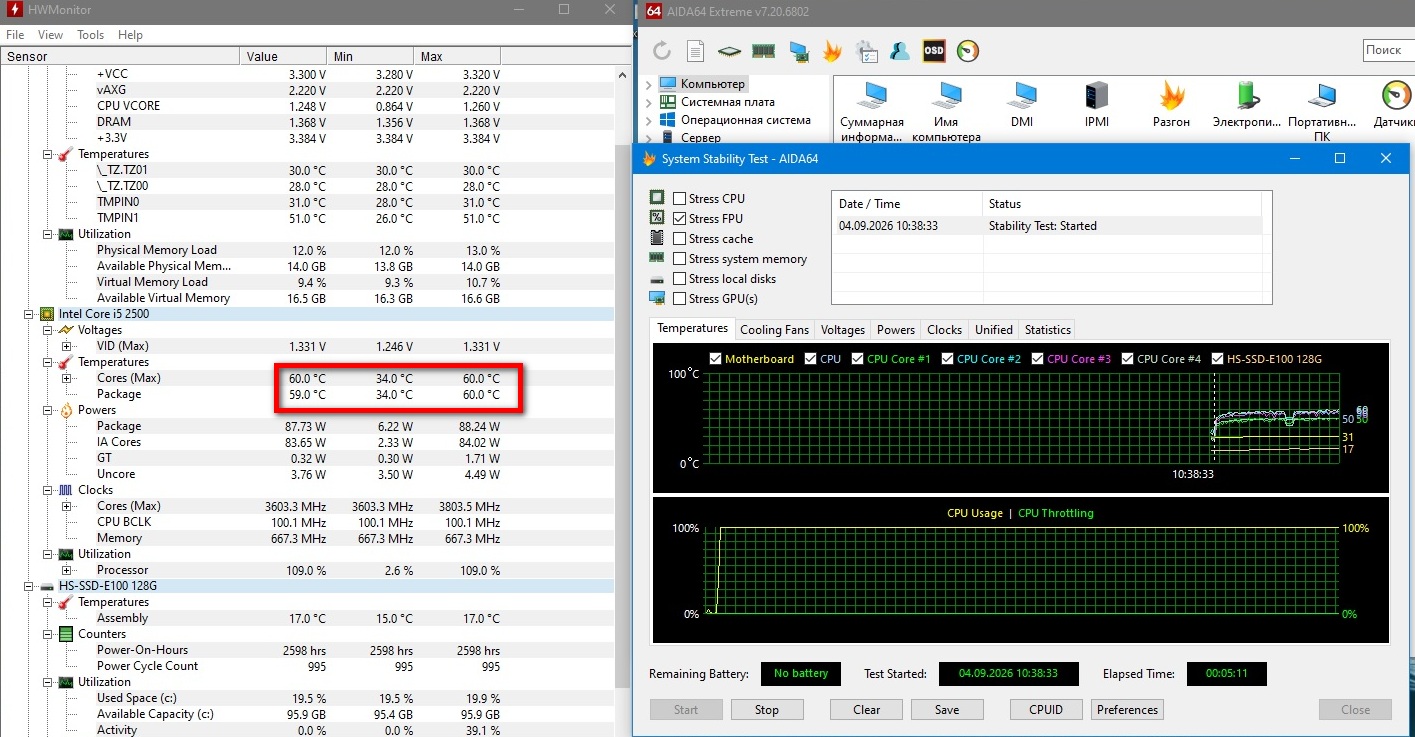This screenshot has height=737, width=1415.
Task: Uncheck the Stress FPU checkbox
Action: pyautogui.click(x=680, y=219)
